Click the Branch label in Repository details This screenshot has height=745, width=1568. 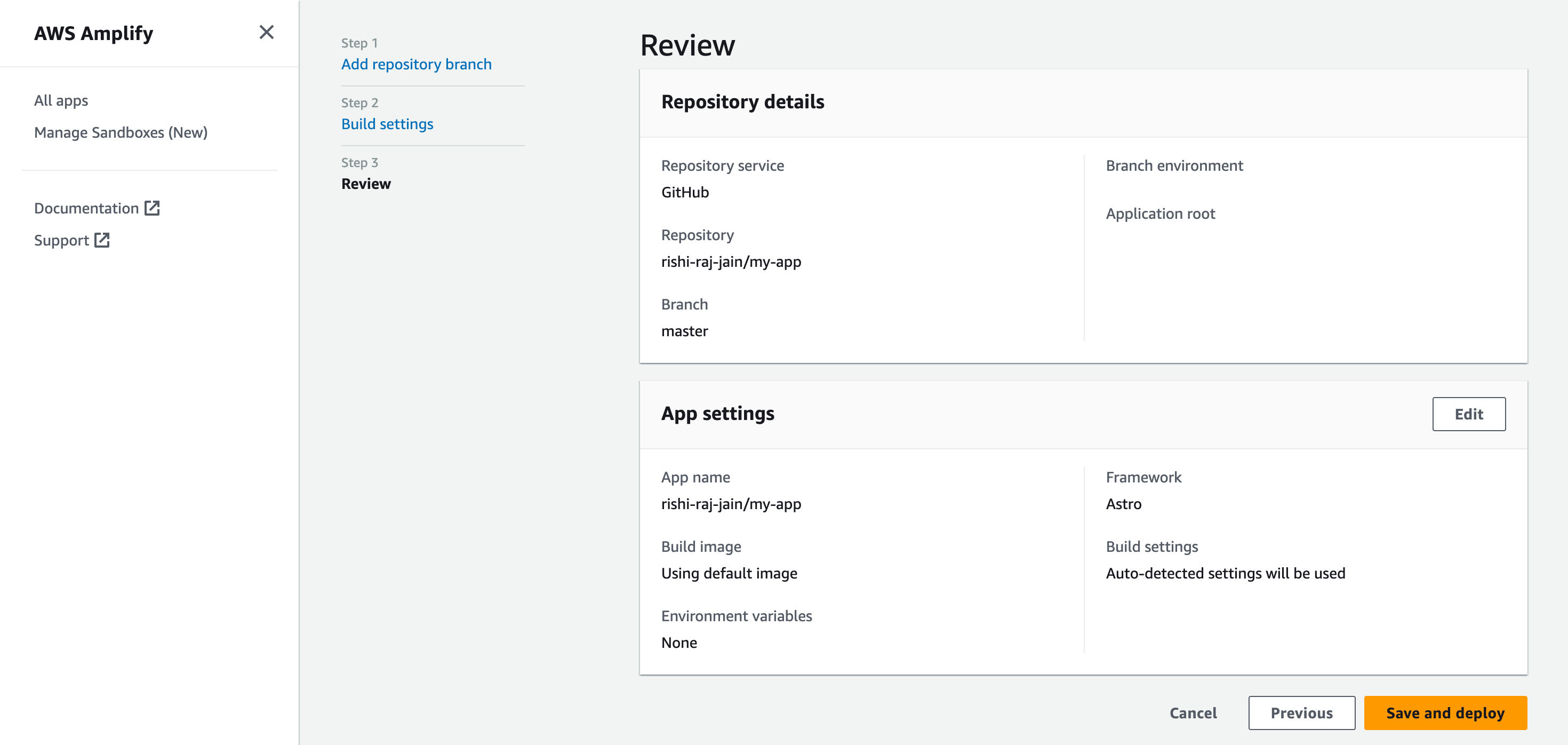point(685,305)
